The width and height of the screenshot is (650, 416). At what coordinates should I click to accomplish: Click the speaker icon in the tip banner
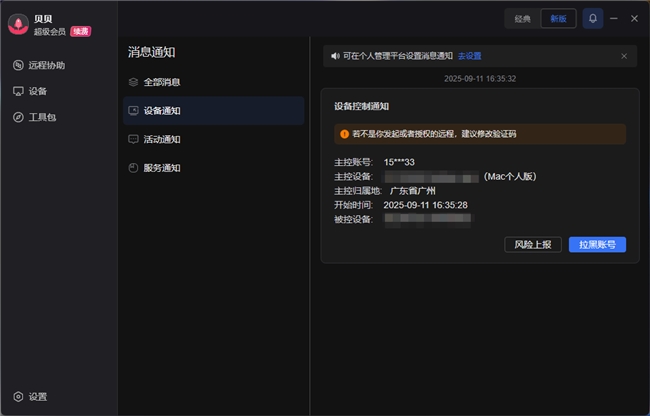334,56
